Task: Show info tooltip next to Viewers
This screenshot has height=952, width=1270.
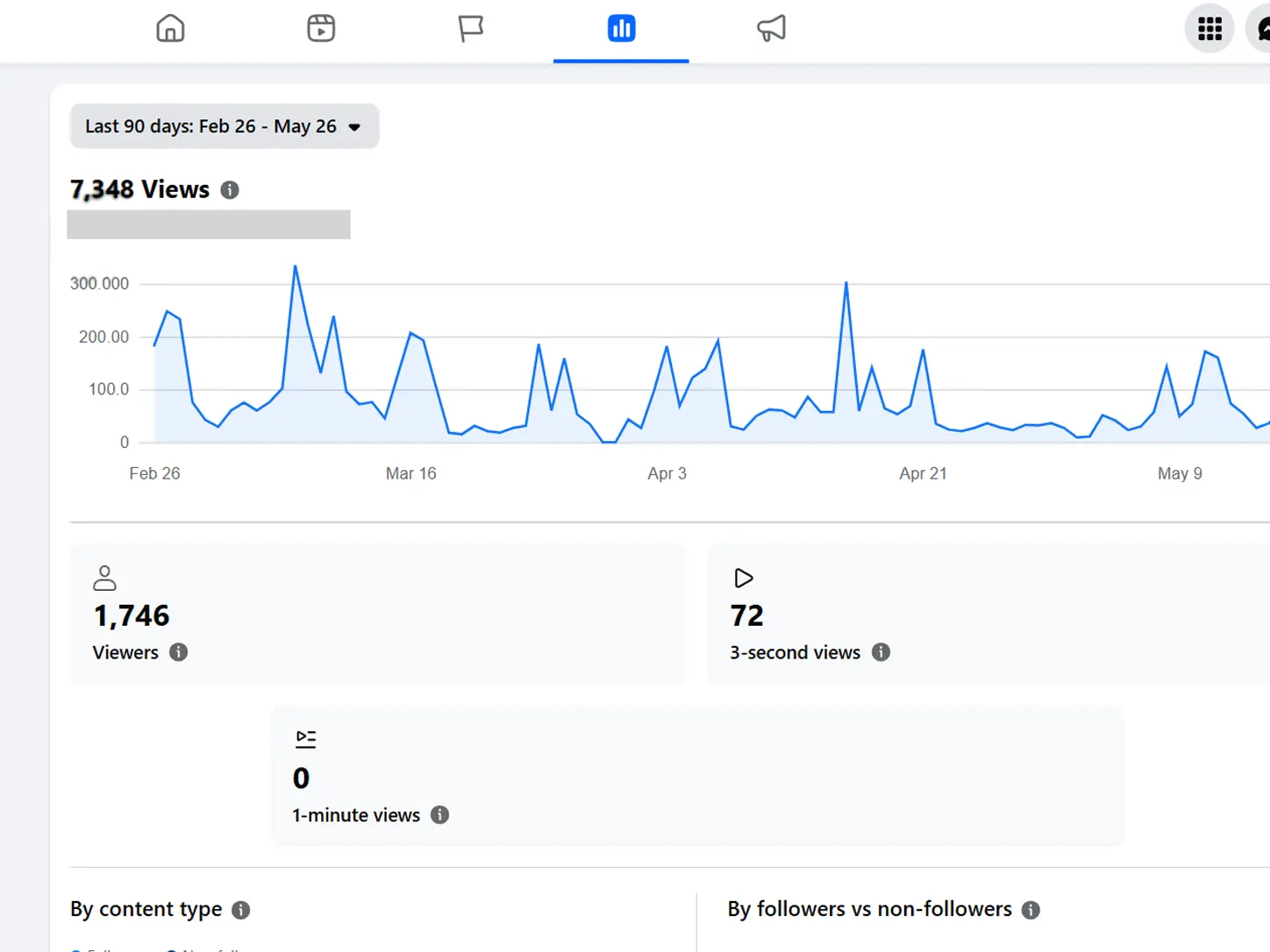Action: 178,652
